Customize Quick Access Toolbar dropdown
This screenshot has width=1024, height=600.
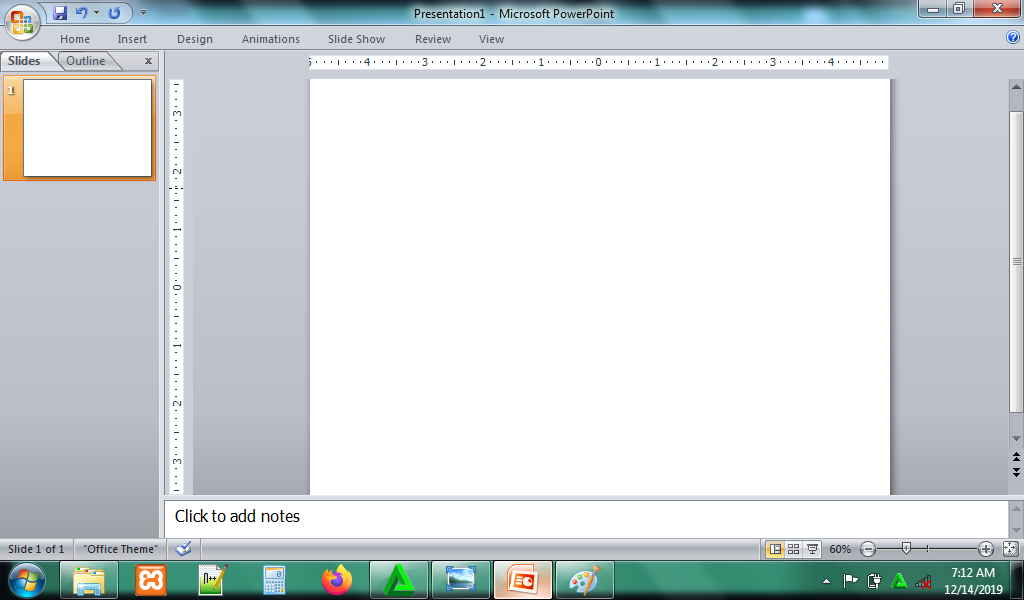pyautogui.click(x=144, y=12)
